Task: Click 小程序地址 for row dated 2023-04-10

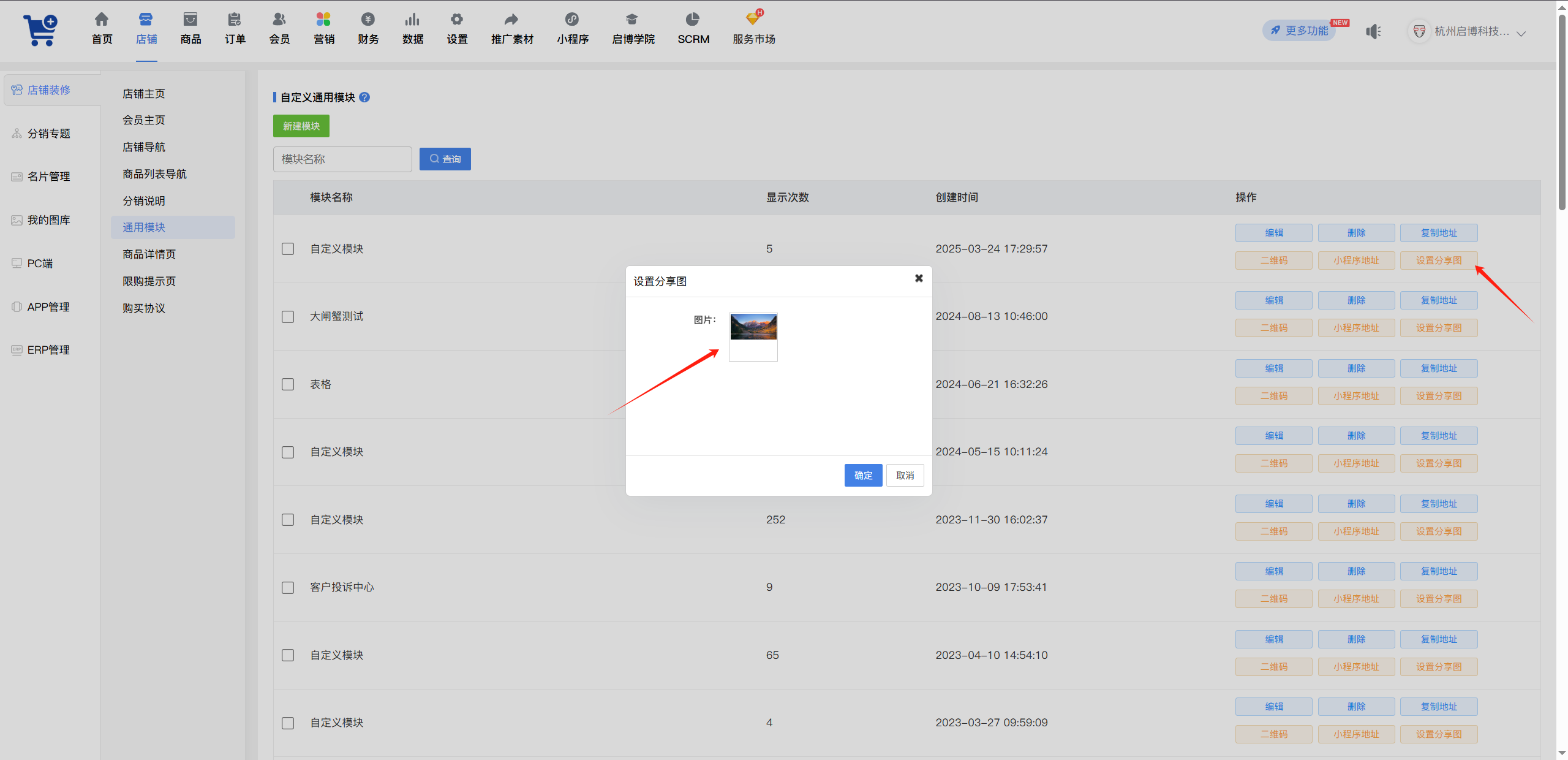Action: [x=1357, y=667]
